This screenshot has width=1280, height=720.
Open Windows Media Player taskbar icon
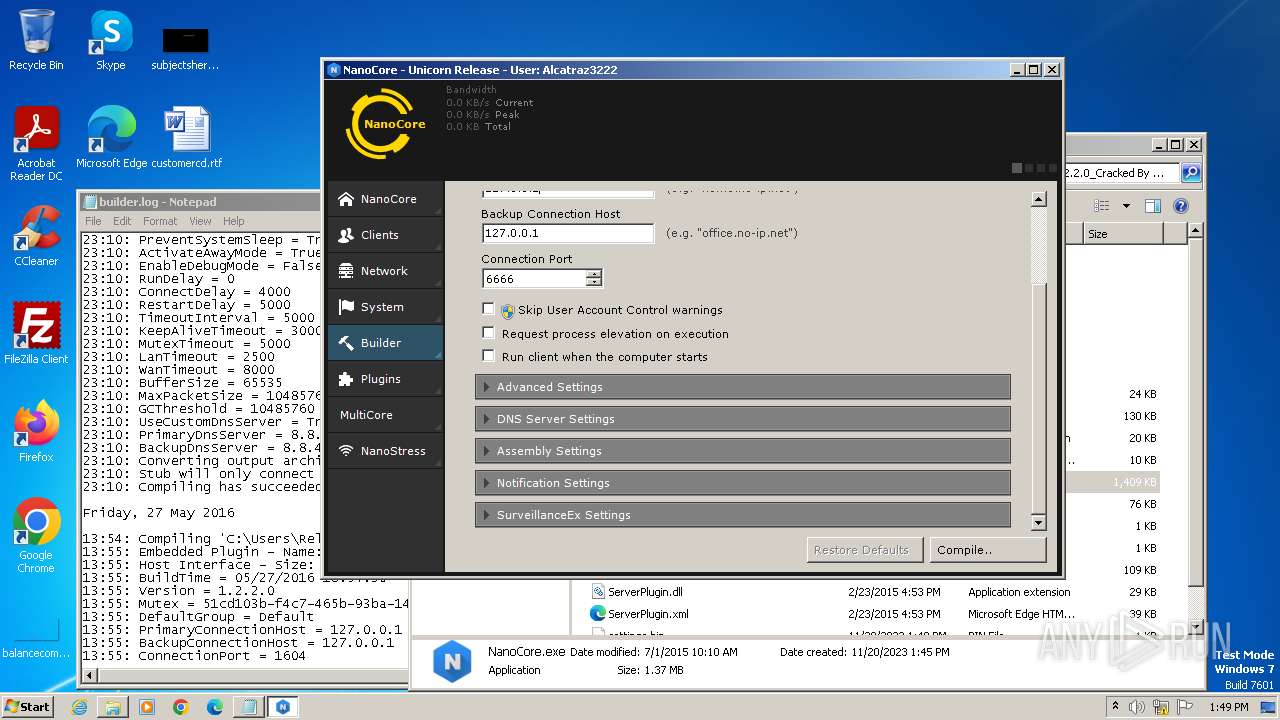coord(147,707)
